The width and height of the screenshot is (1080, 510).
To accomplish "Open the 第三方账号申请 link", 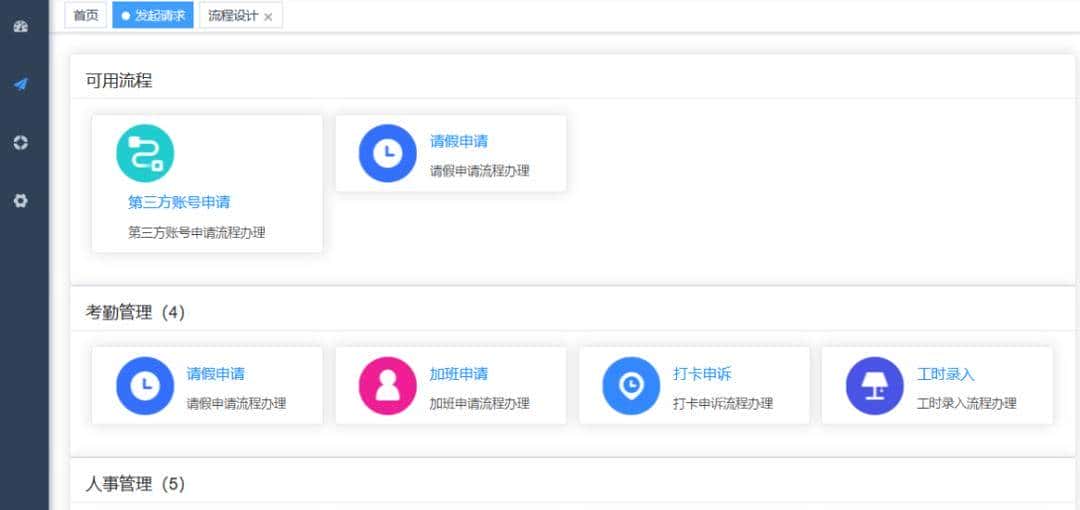I will pos(179,202).
